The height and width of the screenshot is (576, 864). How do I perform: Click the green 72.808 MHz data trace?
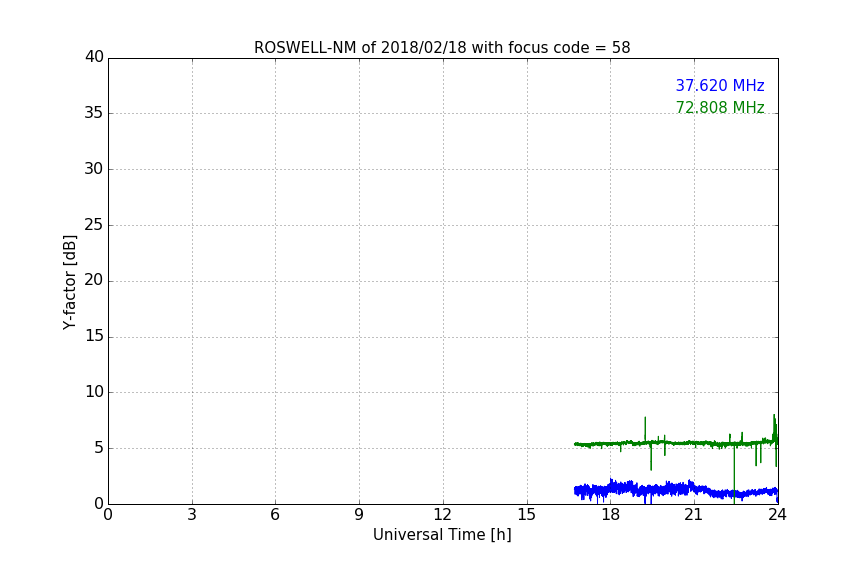click(678, 443)
